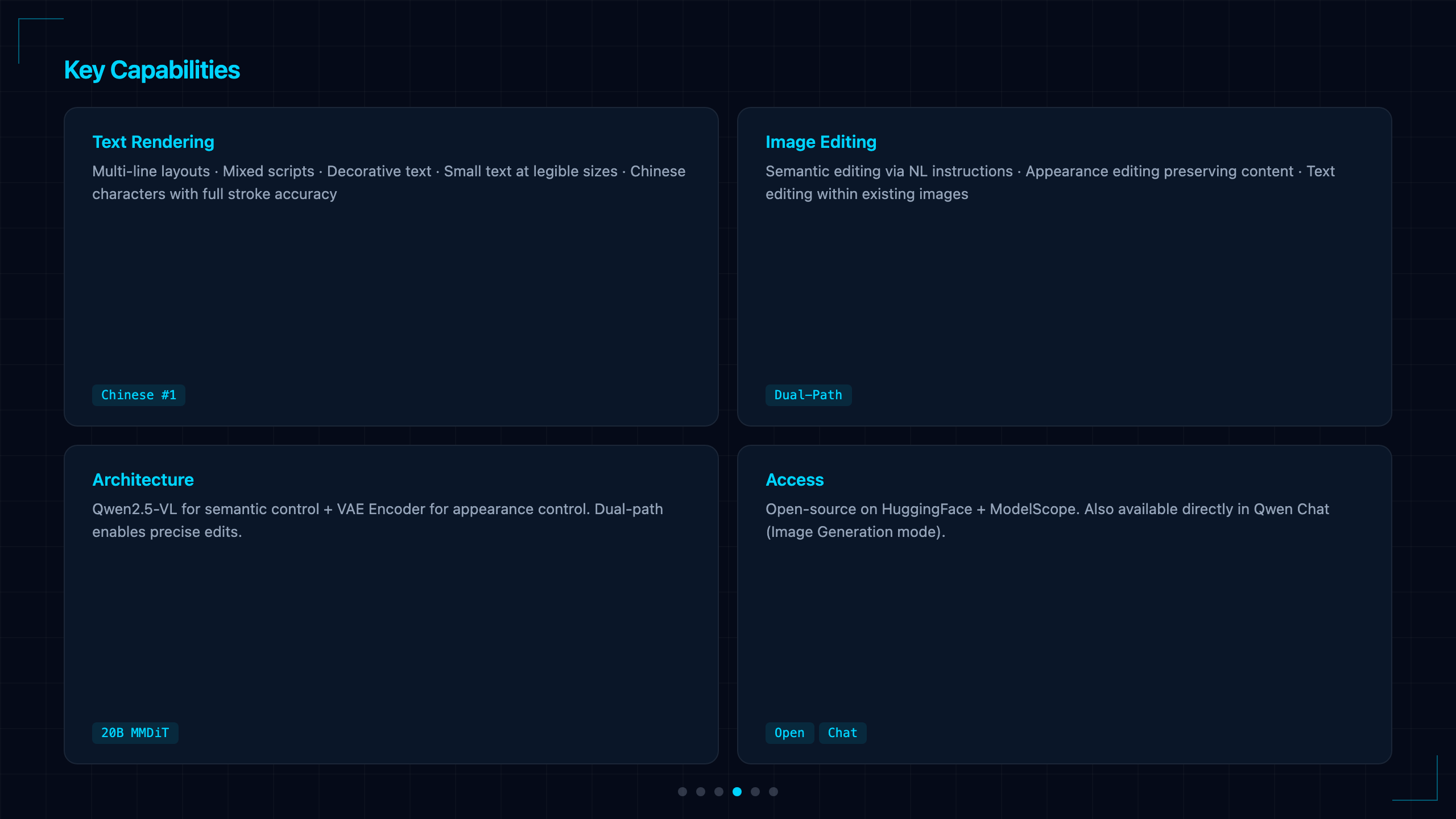Select the HuggingFace access description text
Viewport: 1456px width, 819px height.
coord(1047,520)
